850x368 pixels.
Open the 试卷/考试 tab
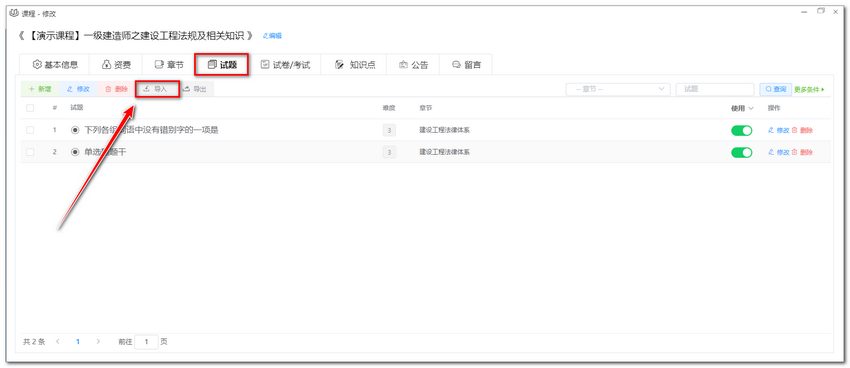(285, 65)
